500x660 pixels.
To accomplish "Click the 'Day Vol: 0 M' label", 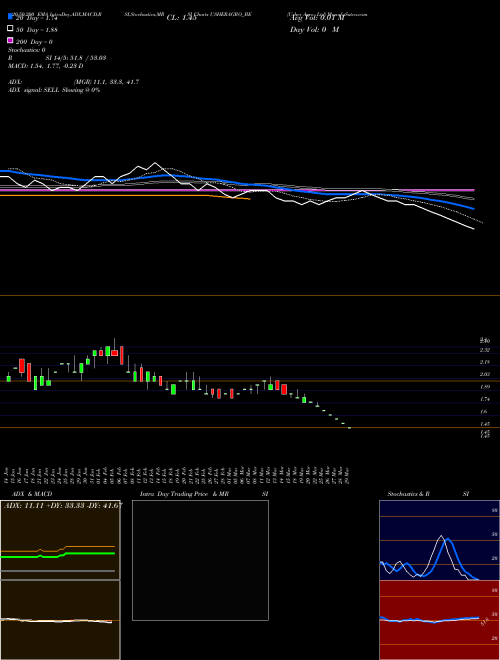I will (x=314, y=30).
